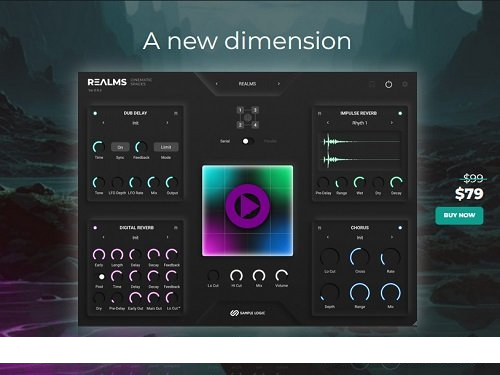Image resolution: width=500 pixels, height=375 pixels.
Task: Select the next Digital Reverb preset
Action: 167,237
